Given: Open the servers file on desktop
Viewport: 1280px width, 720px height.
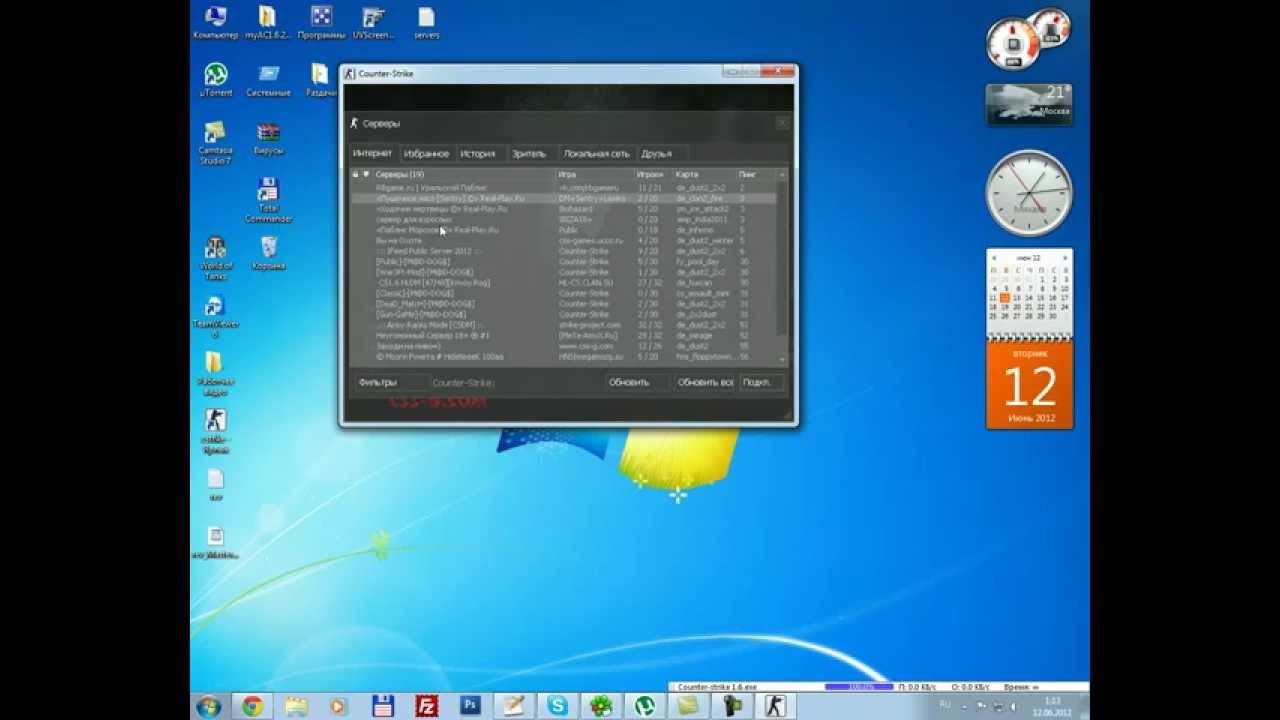Looking at the screenshot, I should pyautogui.click(x=426, y=22).
